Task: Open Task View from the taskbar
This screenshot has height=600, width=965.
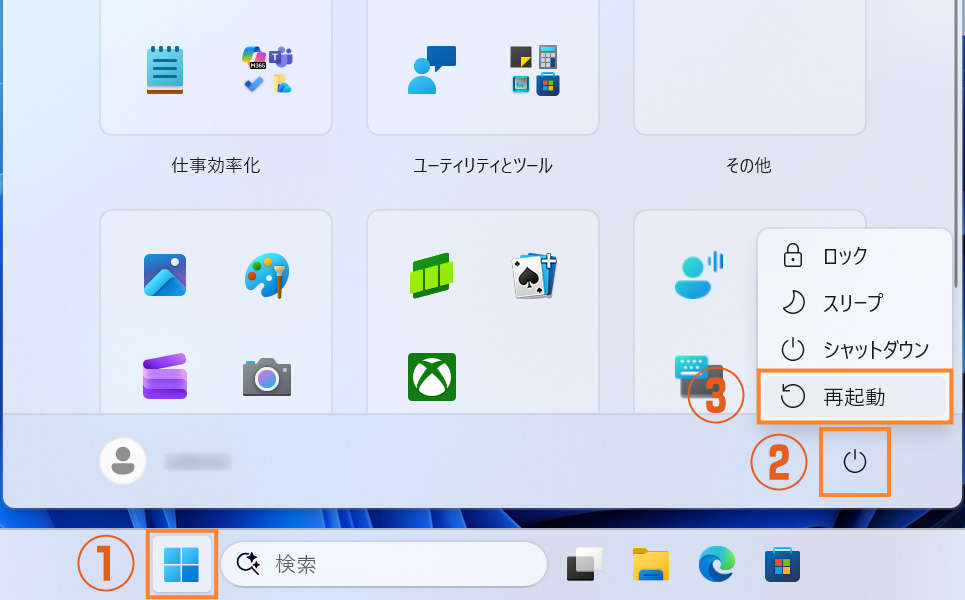Action: coord(584,564)
